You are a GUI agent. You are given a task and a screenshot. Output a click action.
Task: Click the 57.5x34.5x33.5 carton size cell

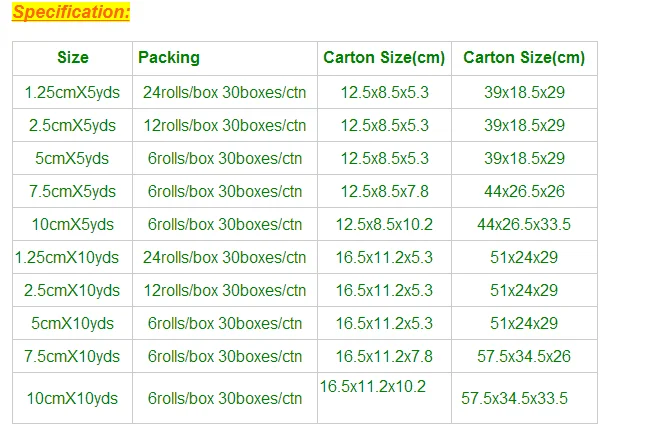[x=514, y=398]
